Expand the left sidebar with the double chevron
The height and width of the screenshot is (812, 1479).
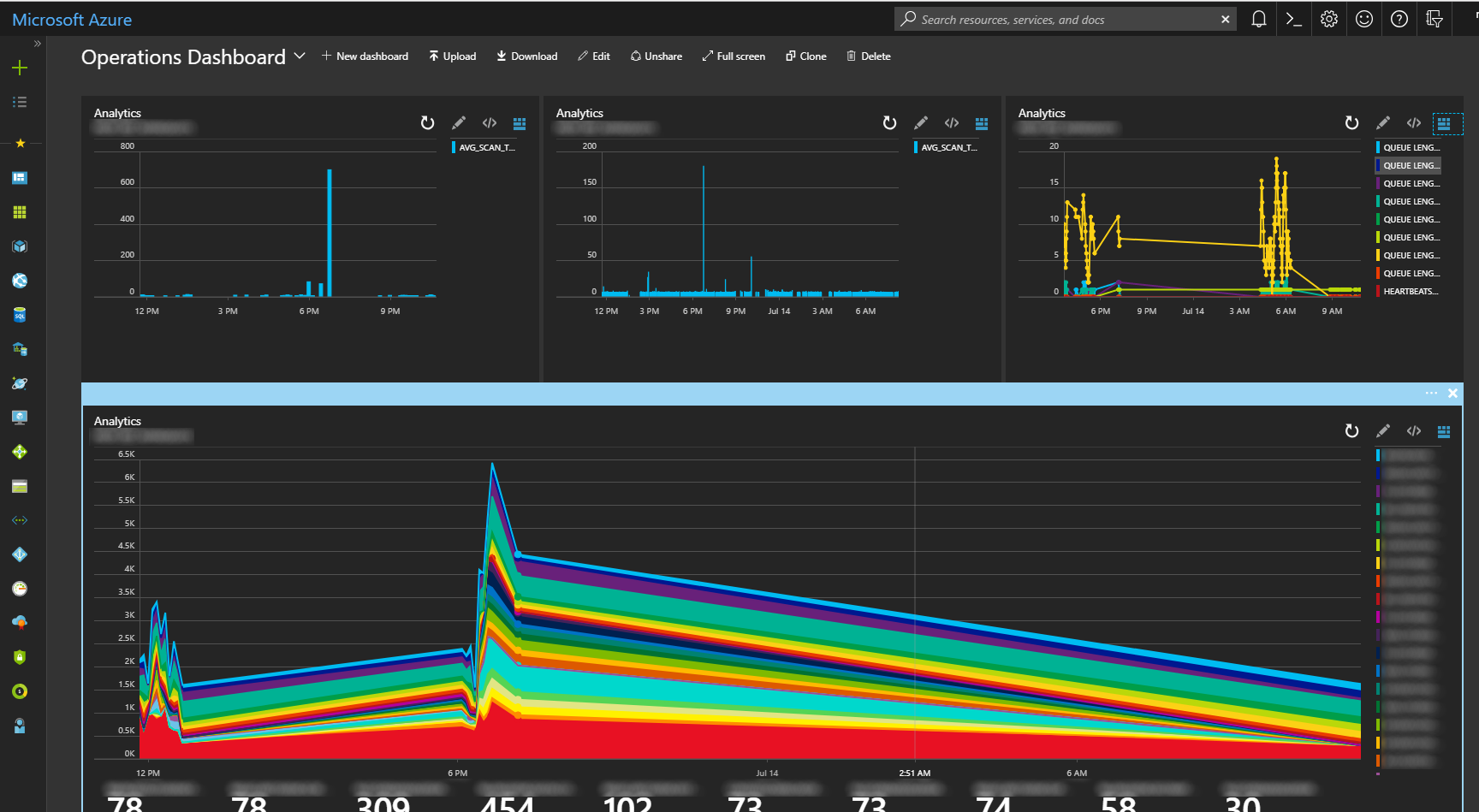(x=37, y=43)
